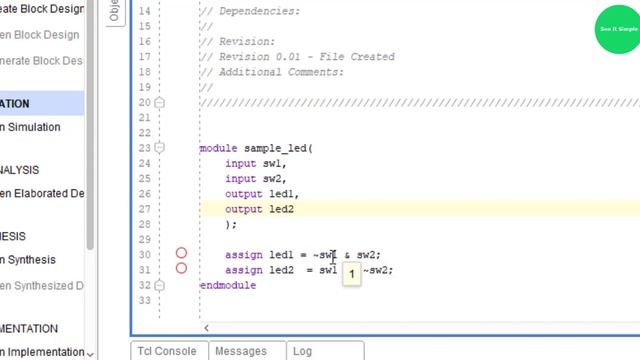Click the Simulation section header in Flow Navigator
This screenshot has width=640, height=360.
click(x=42, y=103)
